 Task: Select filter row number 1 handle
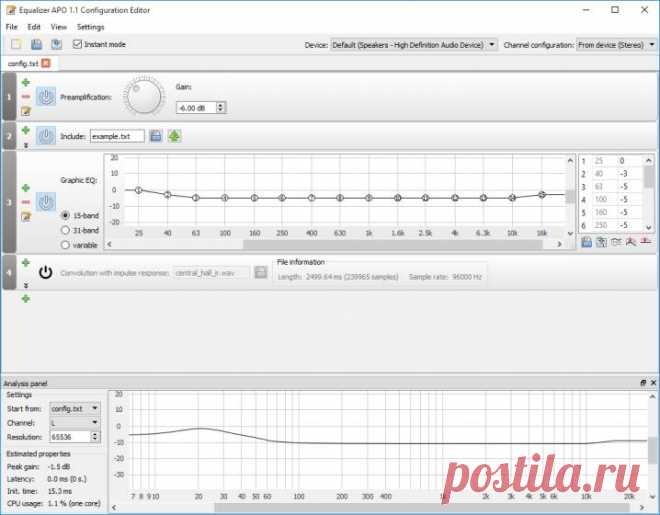[x=9, y=97]
